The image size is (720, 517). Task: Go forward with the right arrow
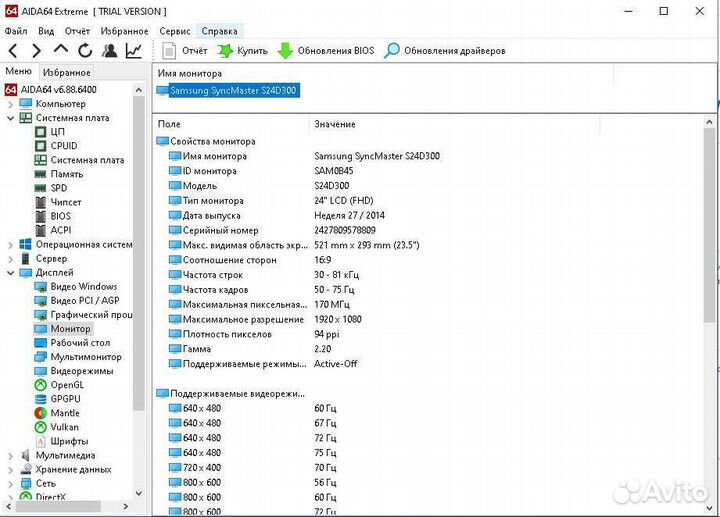tap(36, 51)
